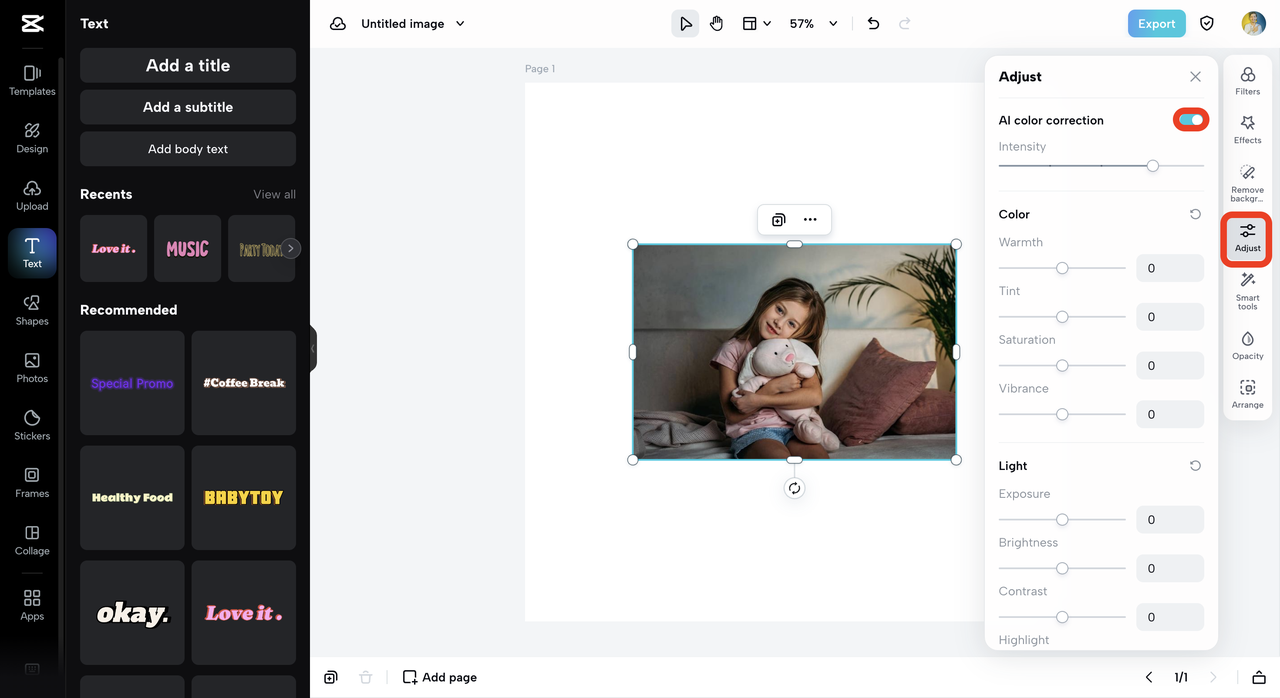
Task: Open the Effects tool
Action: click(1248, 130)
